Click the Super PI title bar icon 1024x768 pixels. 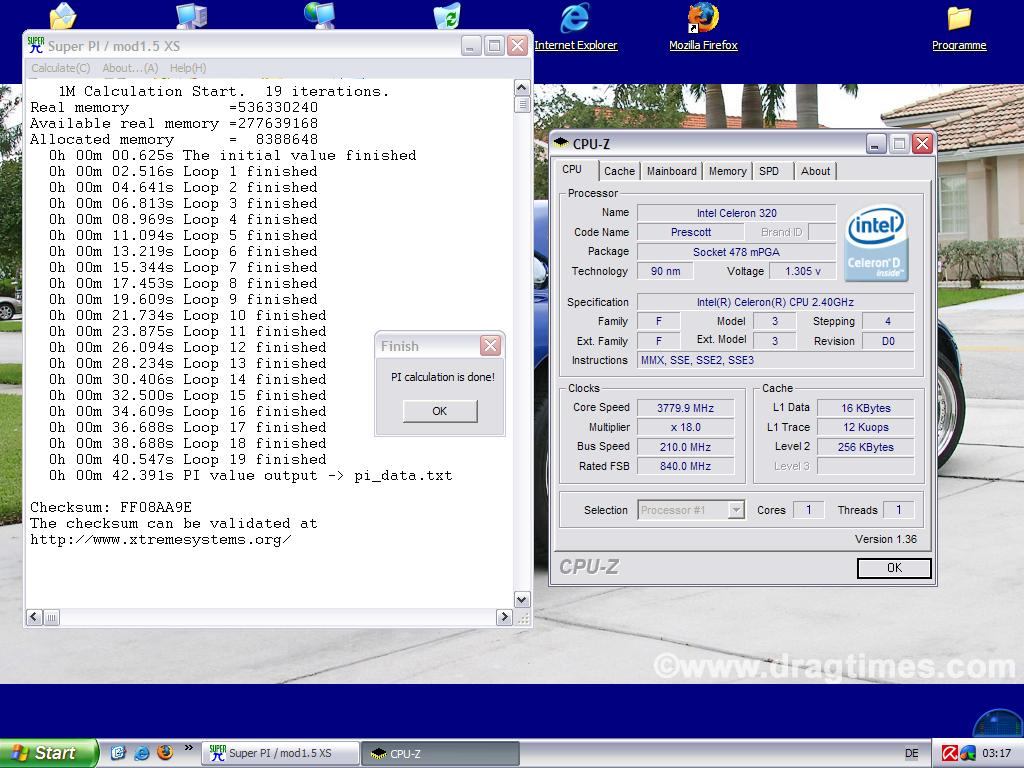tap(36, 46)
